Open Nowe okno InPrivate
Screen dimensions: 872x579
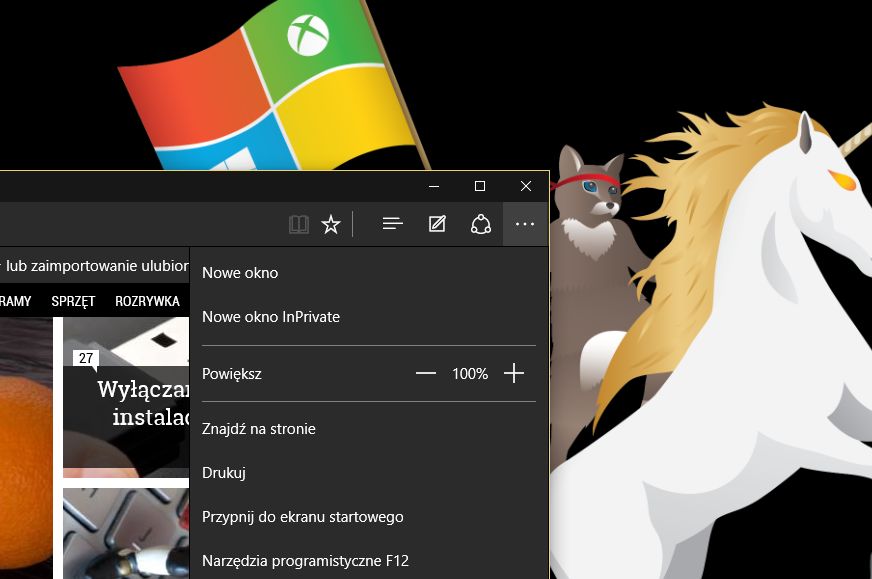pos(369,316)
